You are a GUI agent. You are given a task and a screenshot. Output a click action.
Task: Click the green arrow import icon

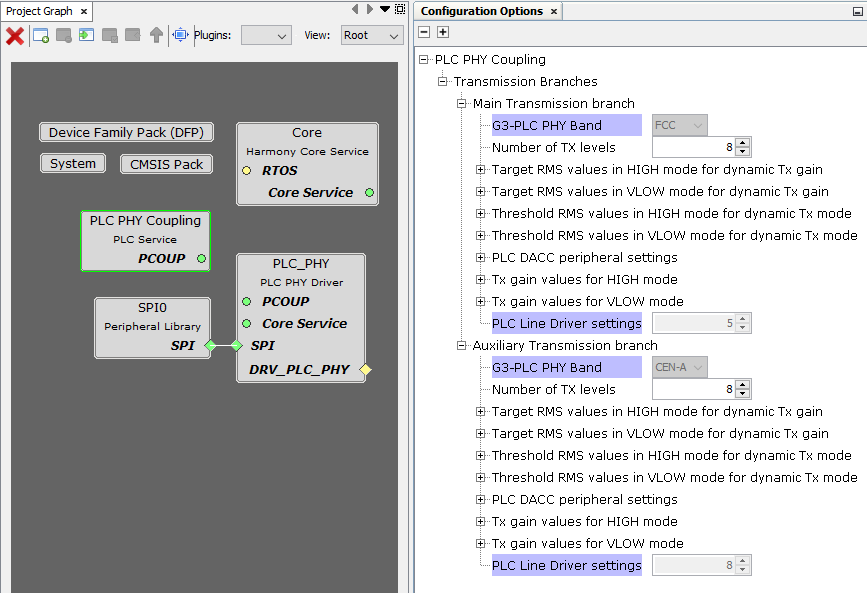point(86,36)
